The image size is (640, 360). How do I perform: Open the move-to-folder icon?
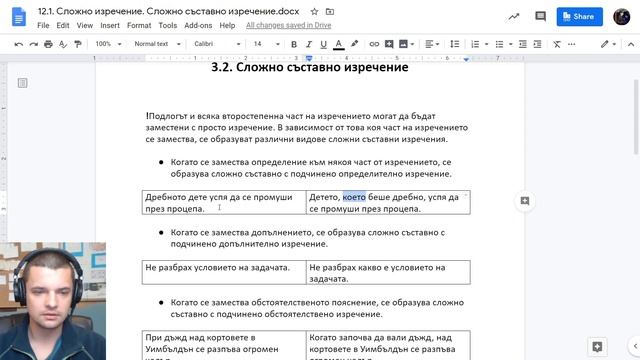coord(330,12)
